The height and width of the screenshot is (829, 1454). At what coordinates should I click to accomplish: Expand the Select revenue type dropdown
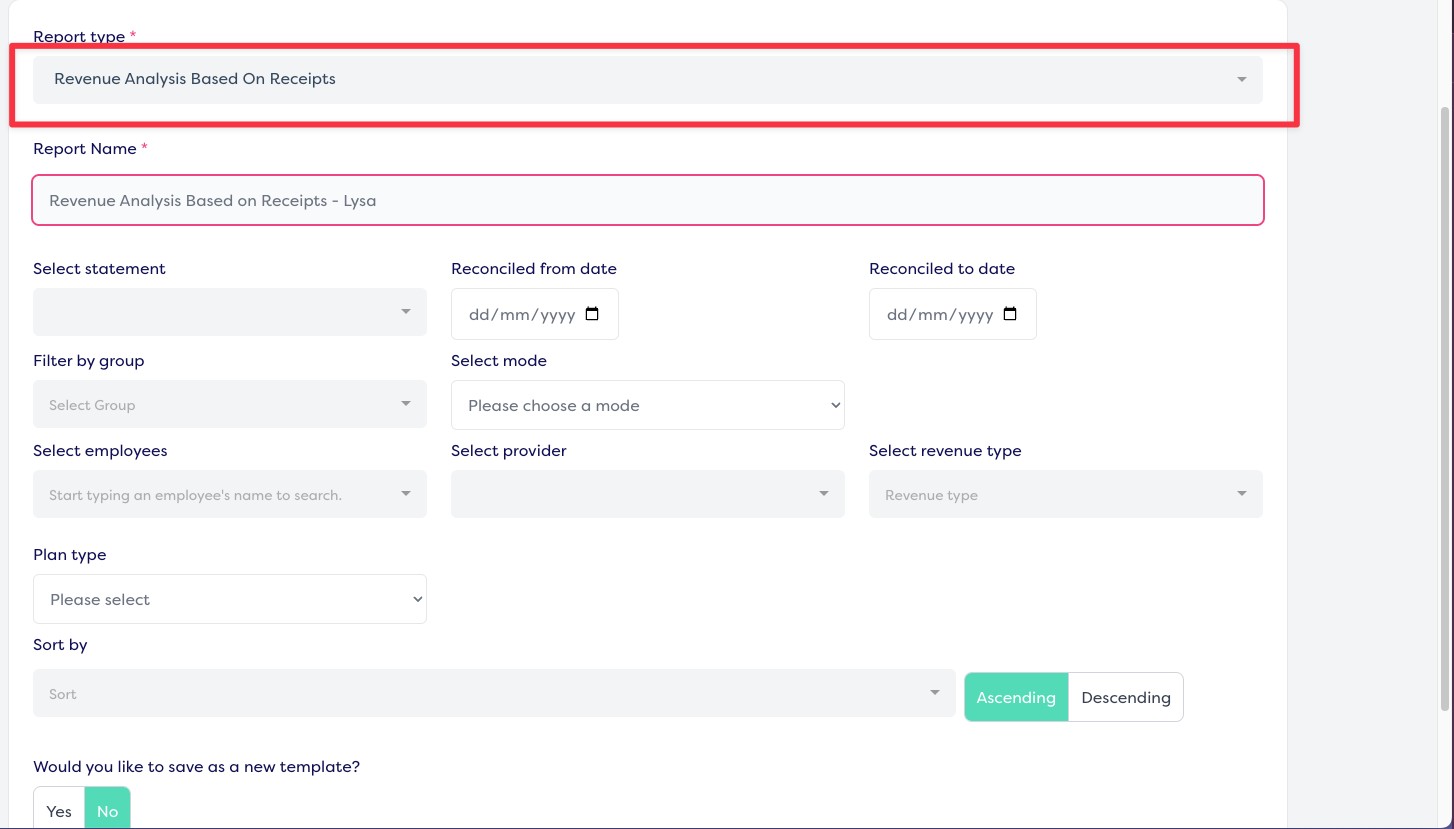click(x=1065, y=494)
